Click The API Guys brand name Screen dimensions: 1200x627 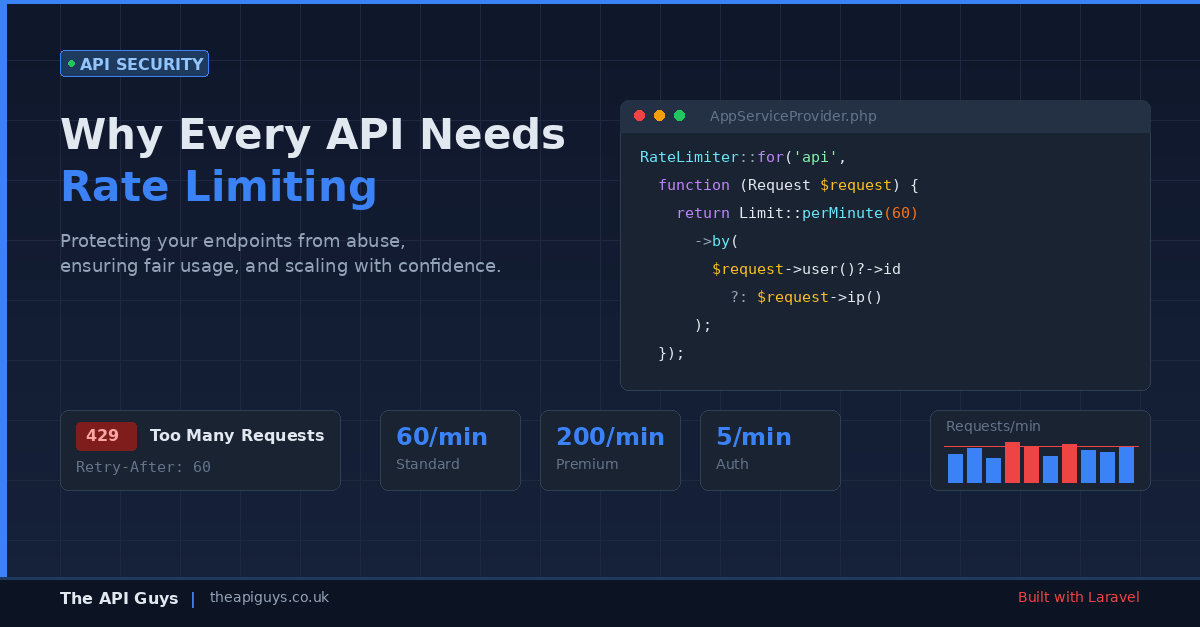119,598
